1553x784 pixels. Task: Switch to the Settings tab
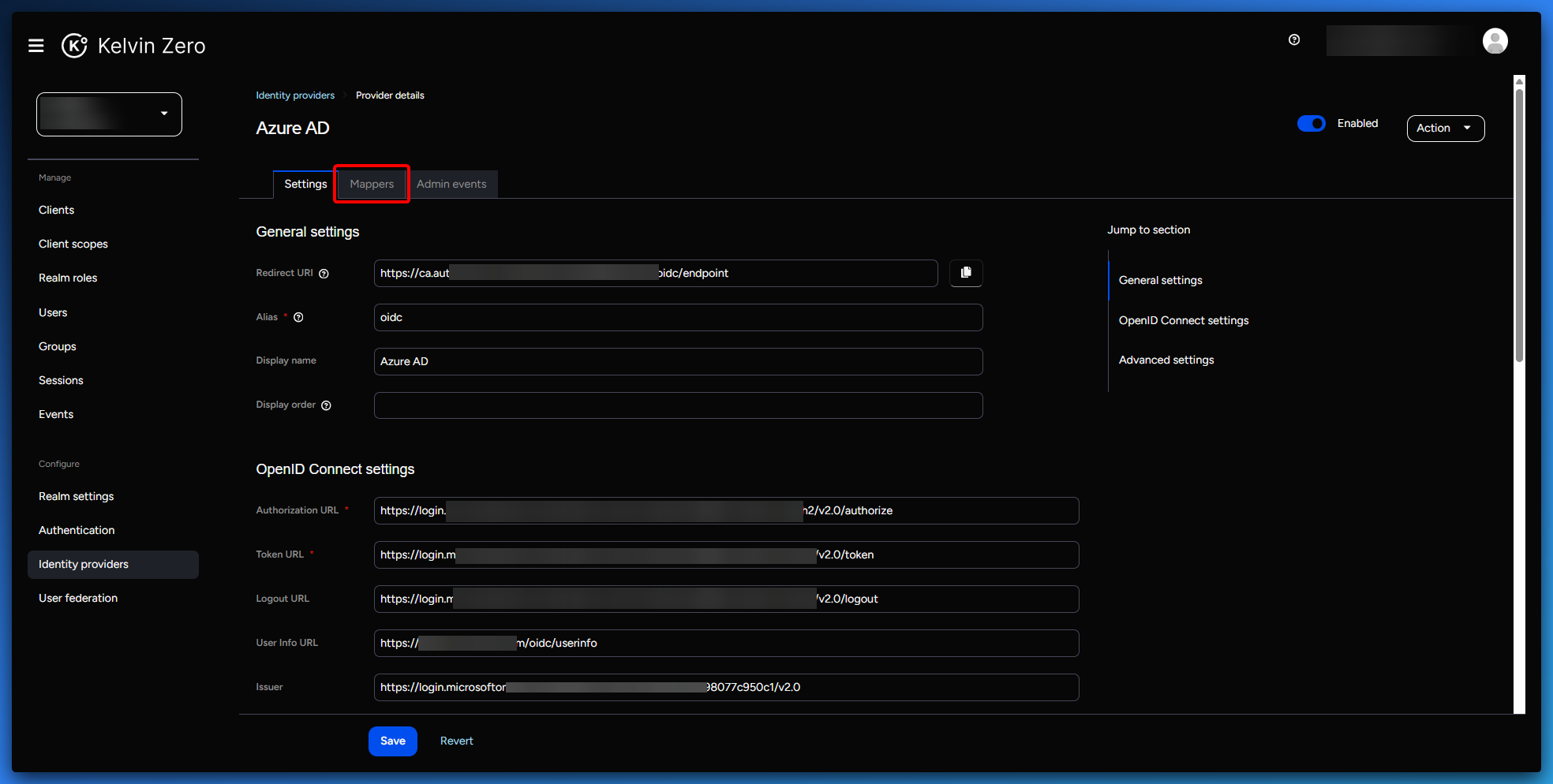305,184
